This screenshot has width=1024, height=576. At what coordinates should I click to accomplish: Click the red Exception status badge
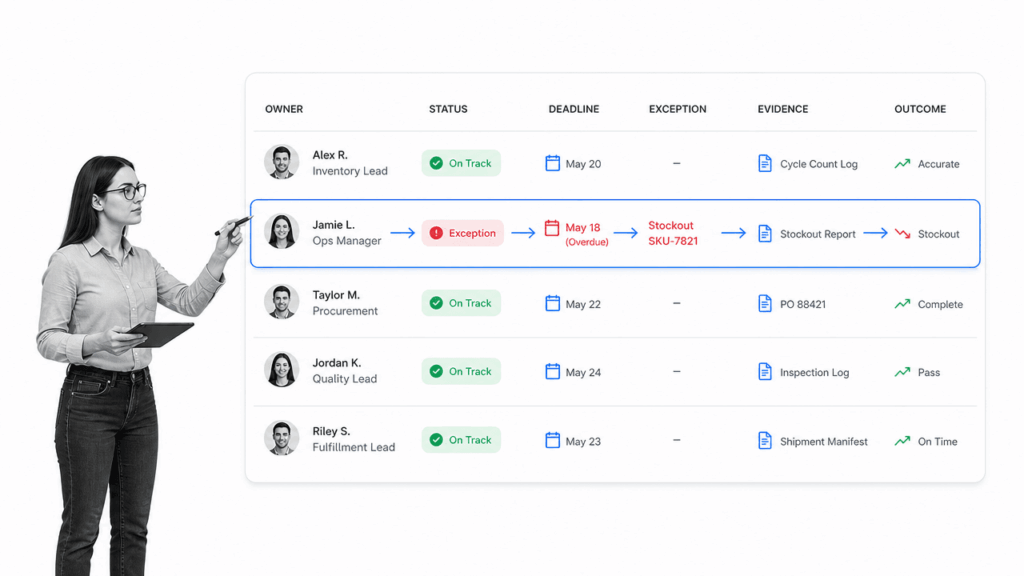(462, 233)
